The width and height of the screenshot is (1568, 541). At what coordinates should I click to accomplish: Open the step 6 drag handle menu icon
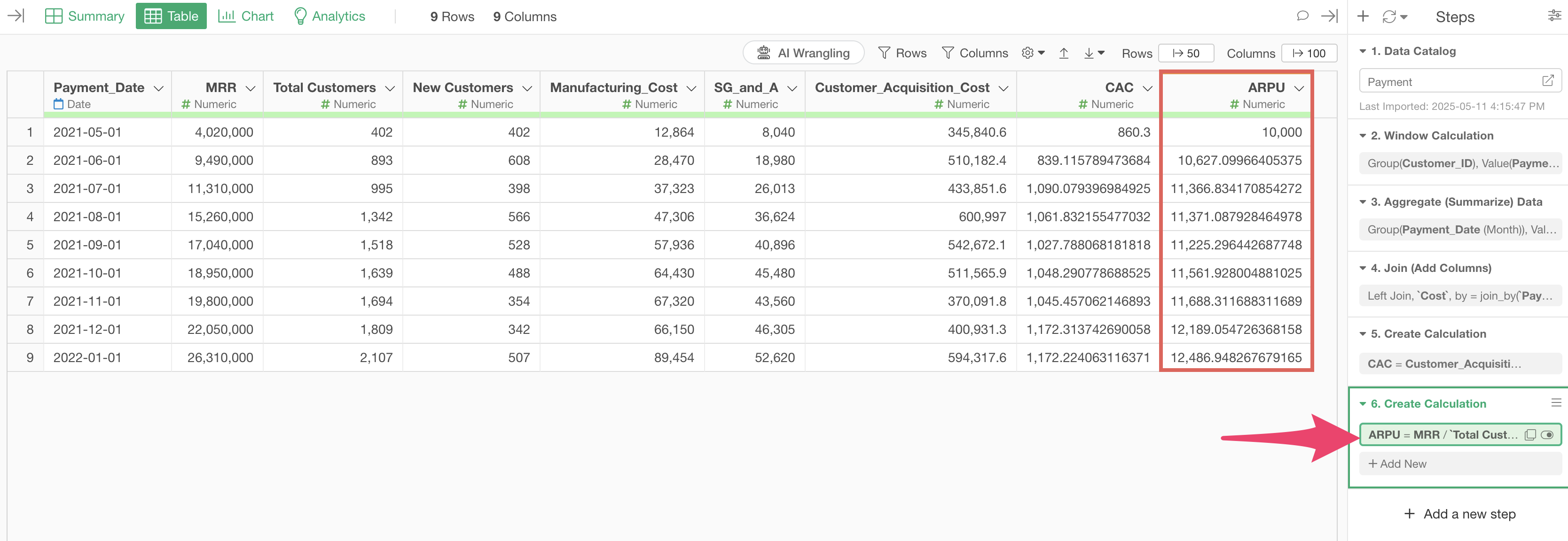[1556, 402]
